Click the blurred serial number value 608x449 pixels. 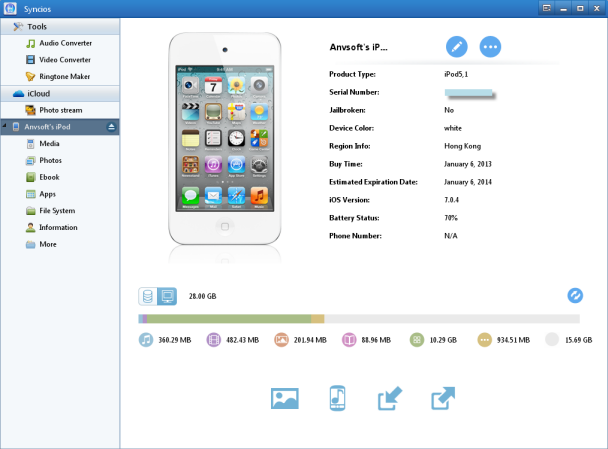click(x=468, y=92)
